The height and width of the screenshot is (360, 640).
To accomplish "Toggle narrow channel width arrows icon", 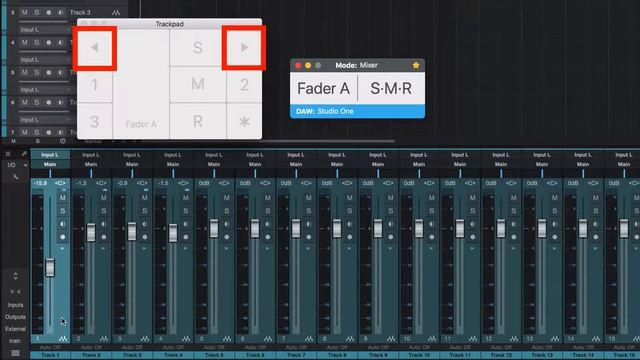I will pyautogui.click(x=15, y=291).
